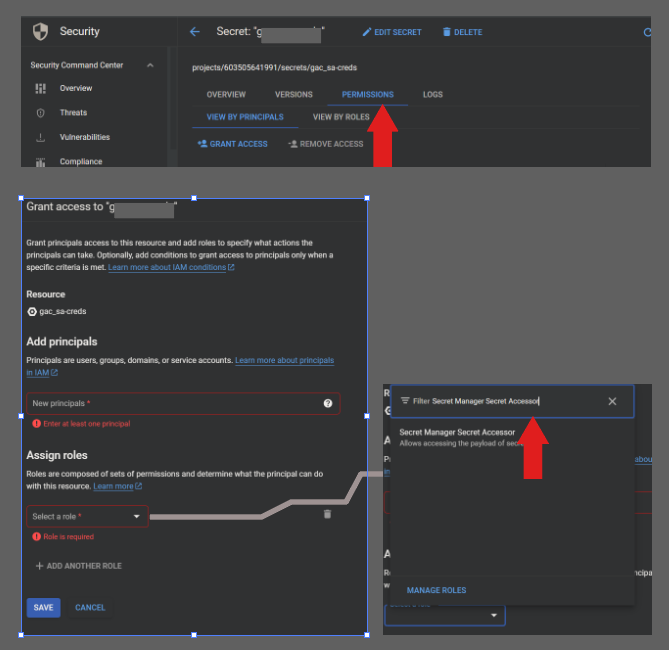Clear the role filter with X
This screenshot has height=650, width=669.
pos(612,401)
